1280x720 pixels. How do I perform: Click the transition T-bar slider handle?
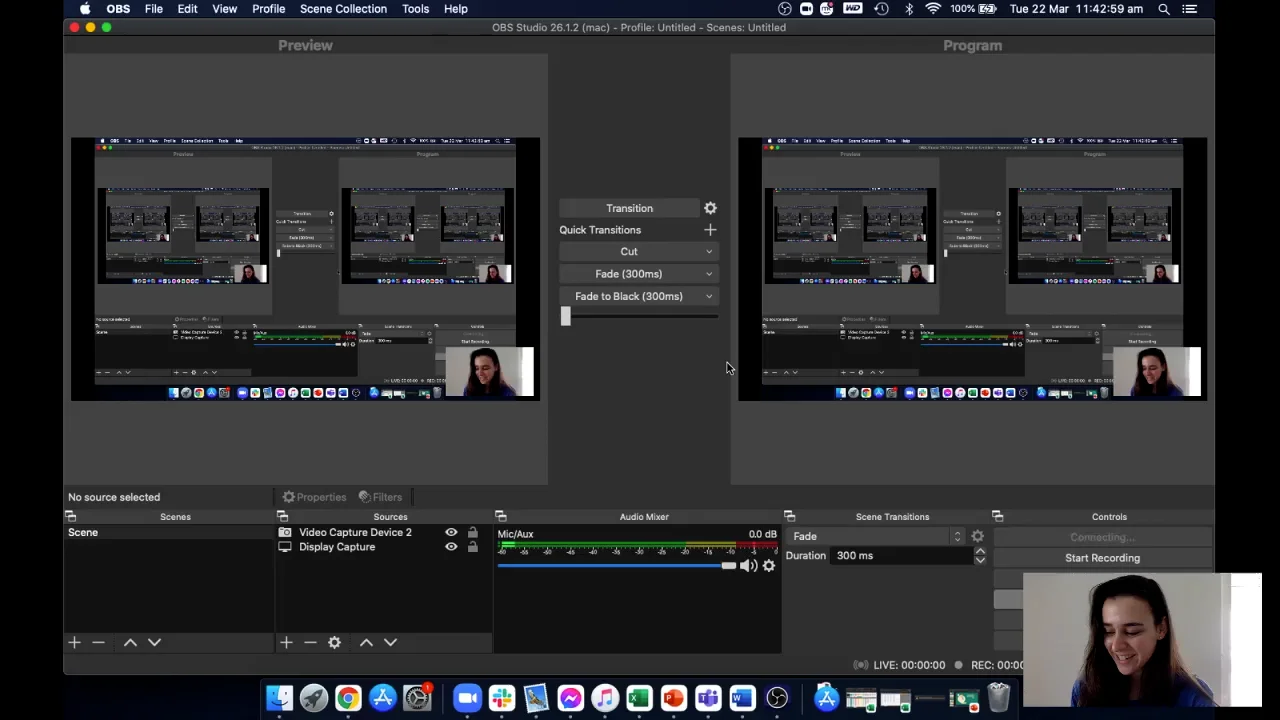pos(565,317)
